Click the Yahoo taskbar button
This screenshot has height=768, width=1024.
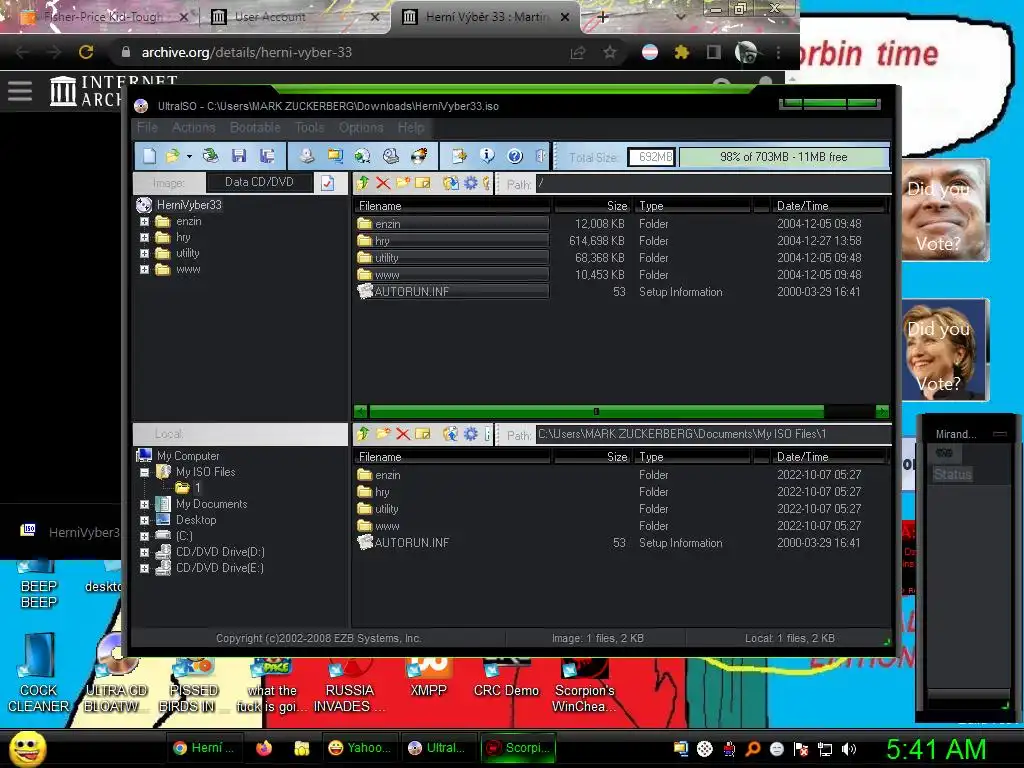[x=360, y=748]
